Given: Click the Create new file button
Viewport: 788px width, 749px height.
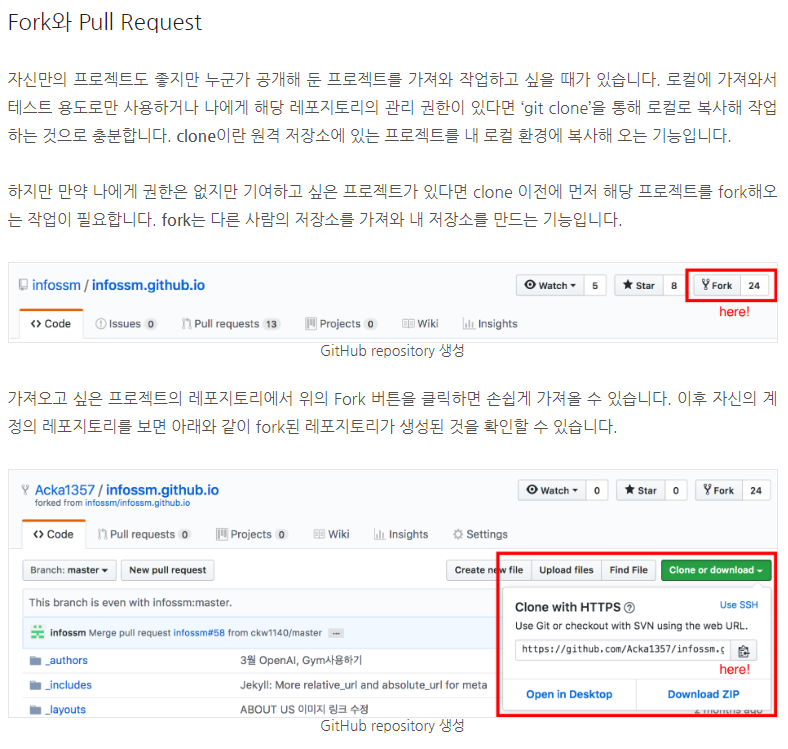Looking at the screenshot, I should (489, 570).
